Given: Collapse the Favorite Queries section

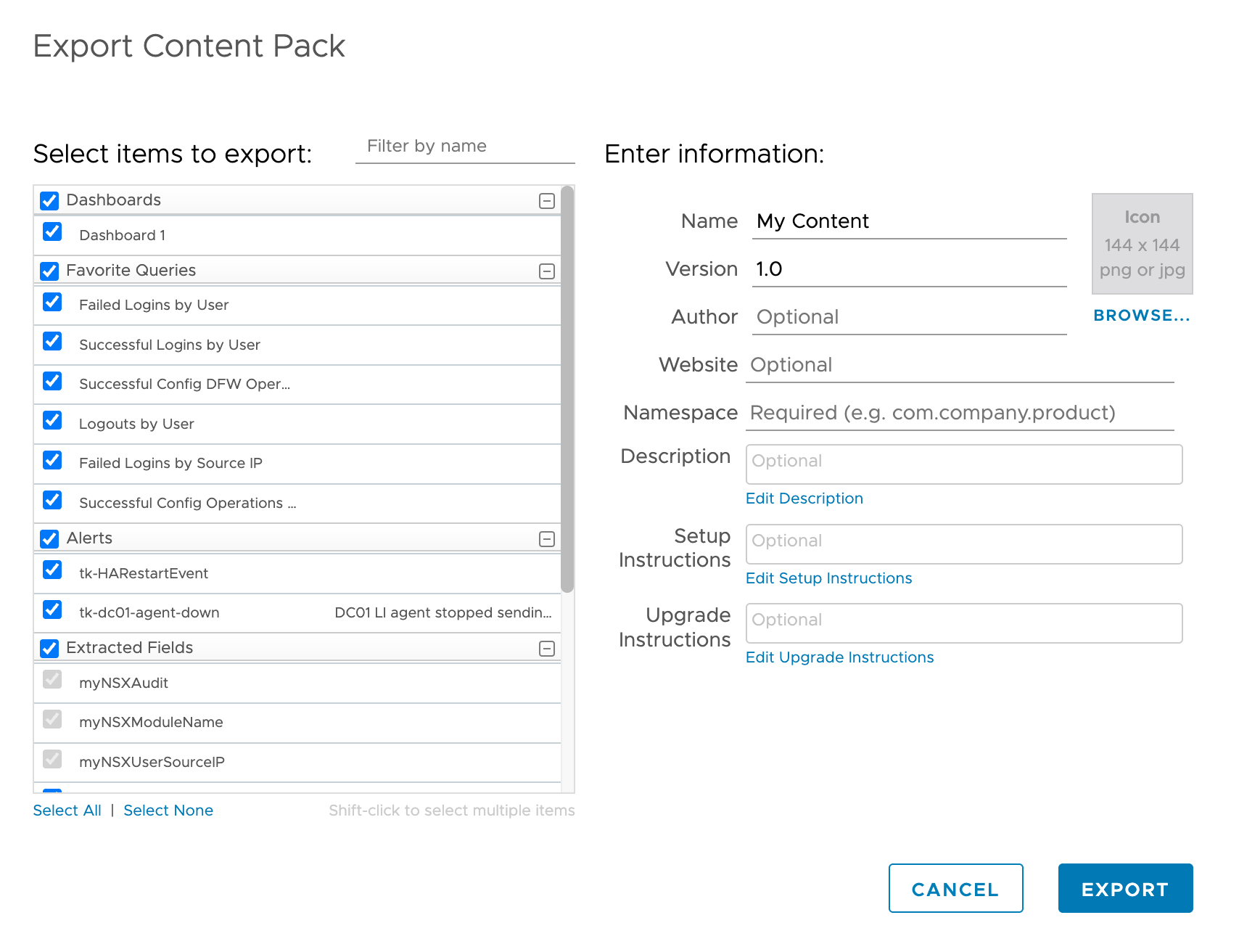Looking at the screenshot, I should (x=547, y=271).
